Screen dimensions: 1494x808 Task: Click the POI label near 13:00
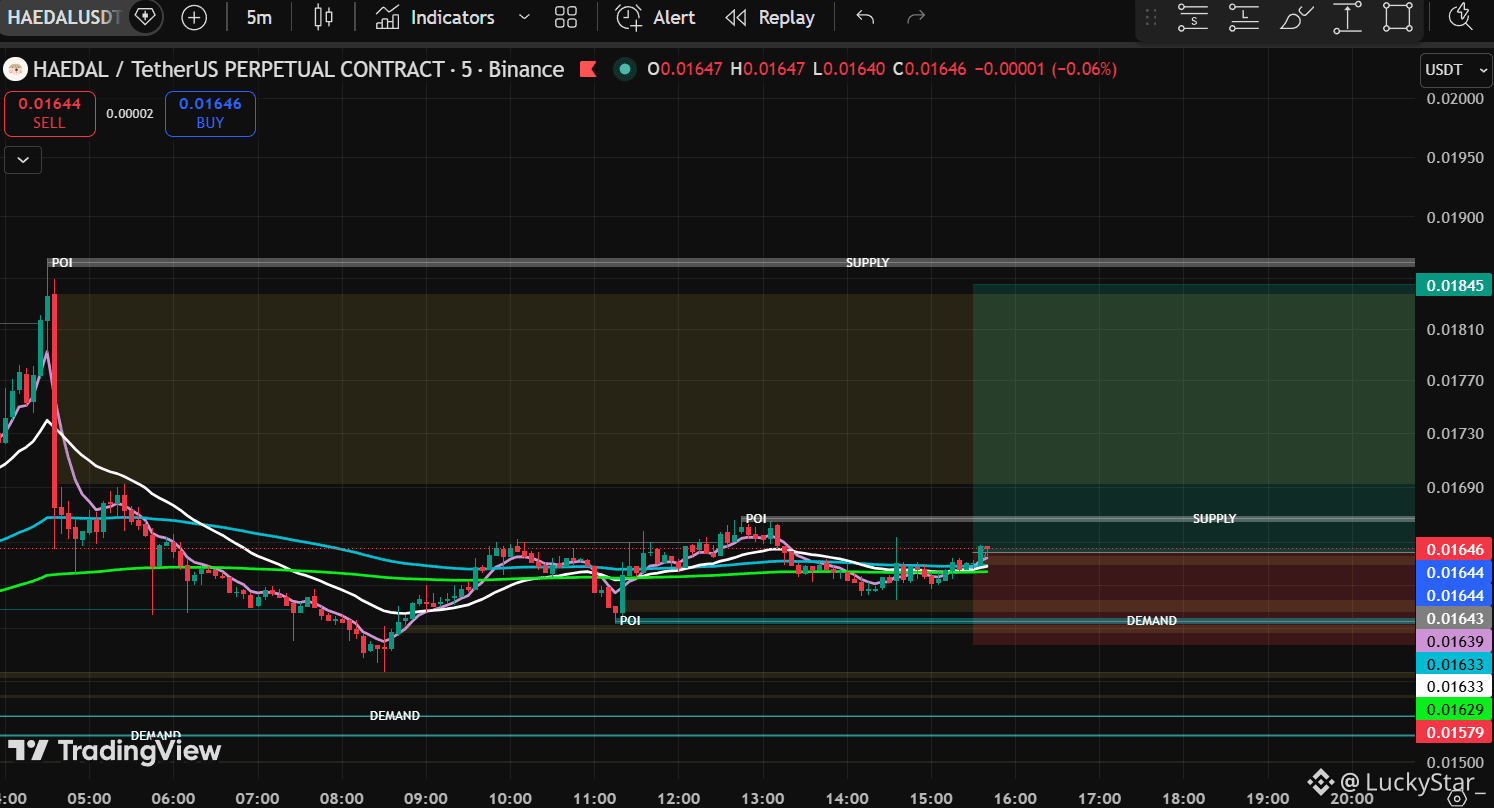point(756,519)
